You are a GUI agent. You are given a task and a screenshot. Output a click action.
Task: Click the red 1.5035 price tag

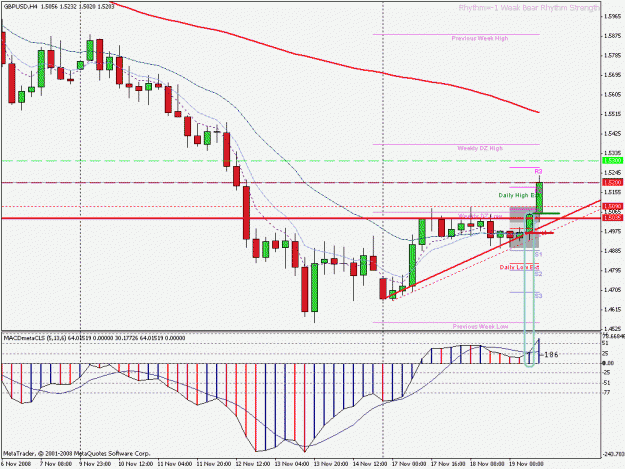click(611, 218)
